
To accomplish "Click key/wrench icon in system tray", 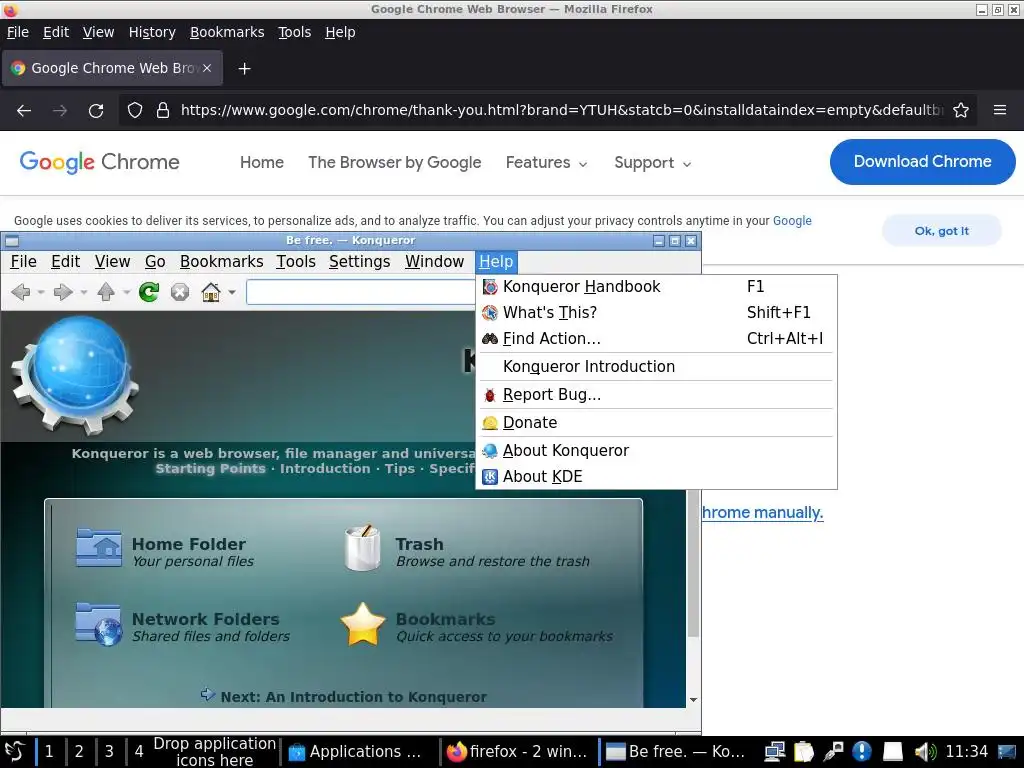I will [x=833, y=752].
